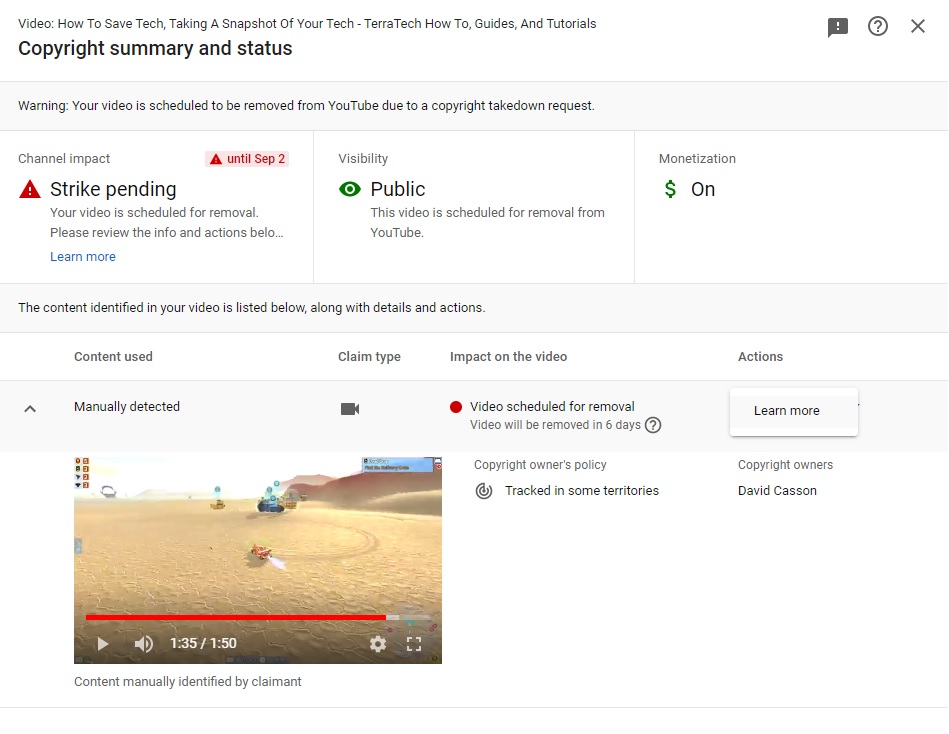The width and height of the screenshot is (949, 734).
Task: Click the 'Copyright owner's policy' label
Action: (x=540, y=465)
